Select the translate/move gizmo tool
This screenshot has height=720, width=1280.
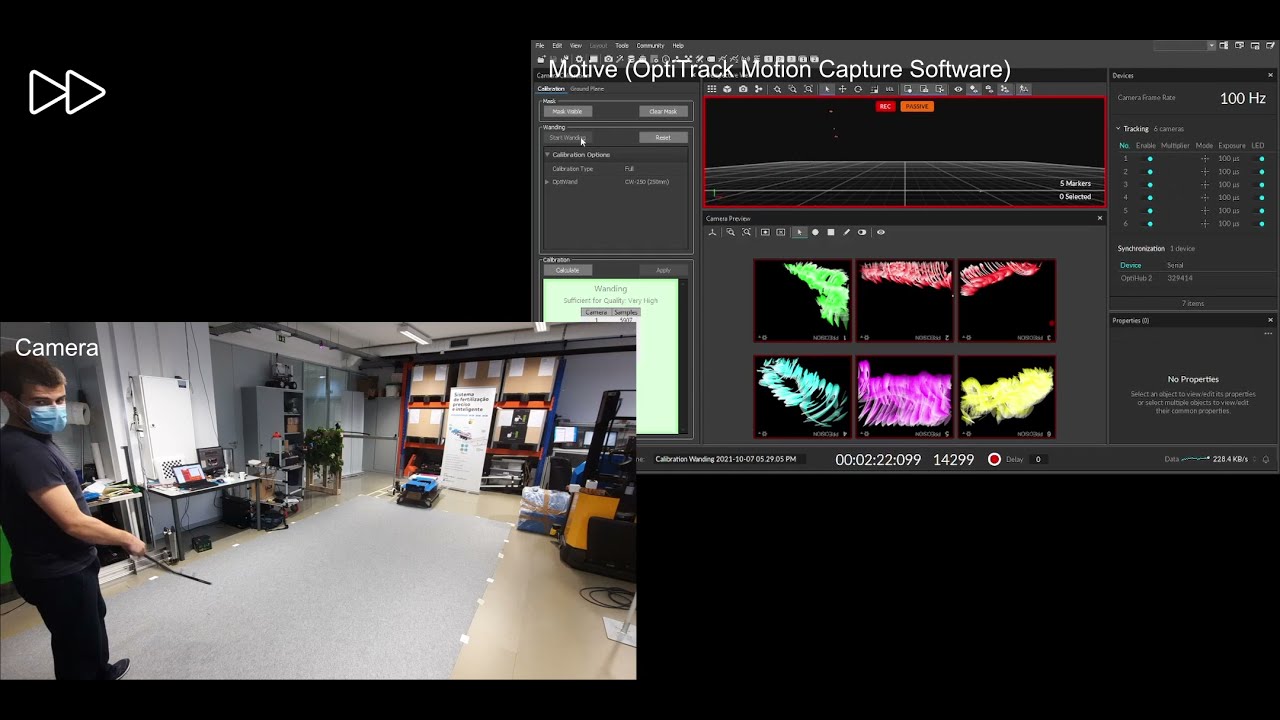click(843, 89)
